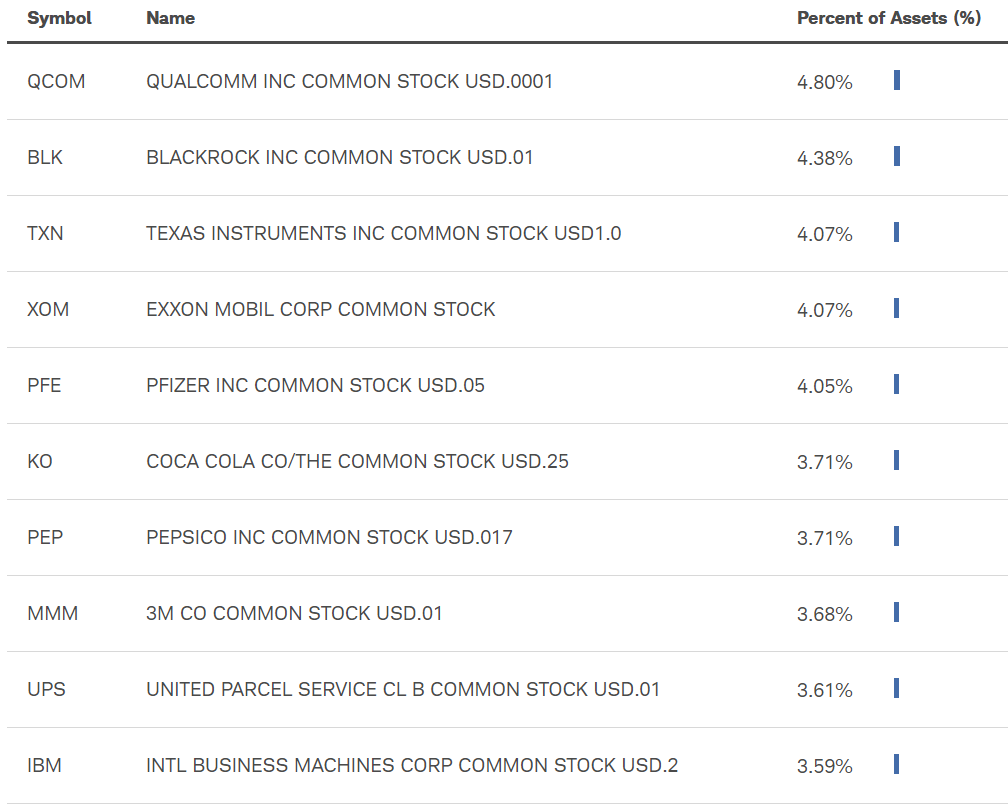
Task: Click the XOM symbol
Action: pos(48,309)
